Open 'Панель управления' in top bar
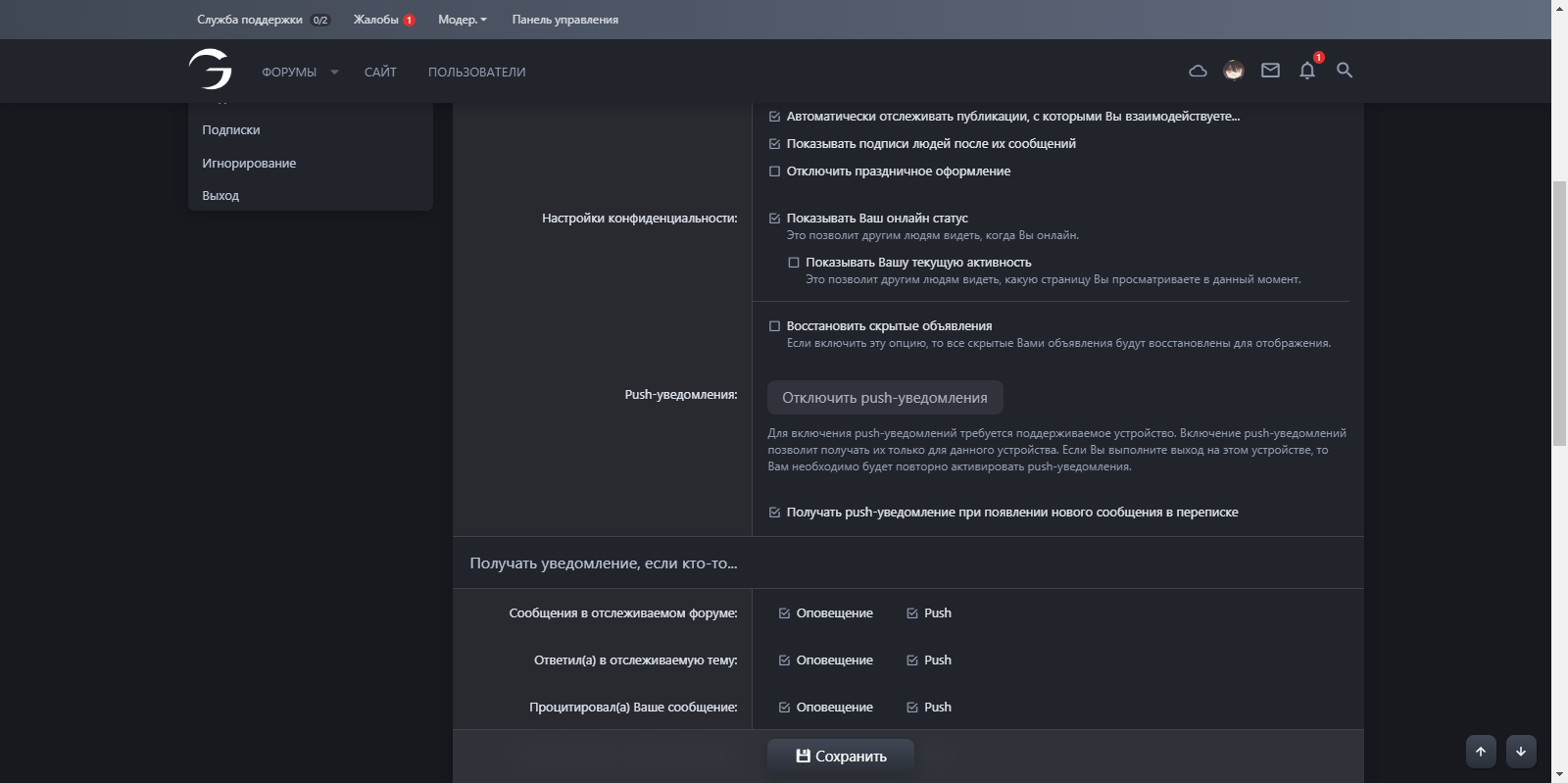 564,20
